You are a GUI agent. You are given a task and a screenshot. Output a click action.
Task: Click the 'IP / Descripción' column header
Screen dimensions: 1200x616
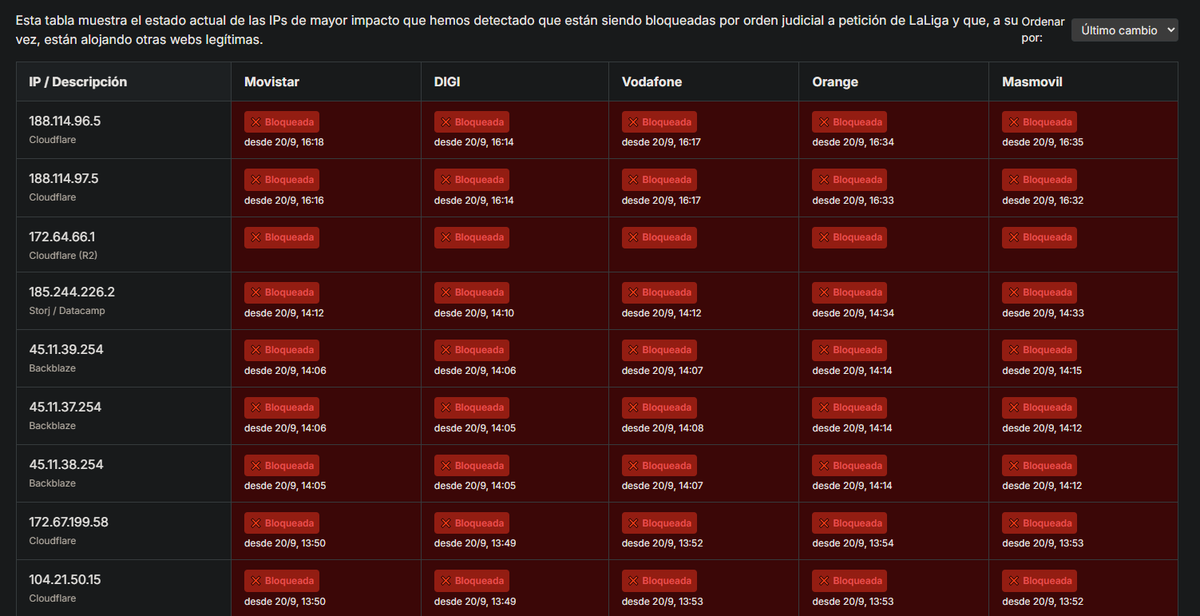click(78, 82)
